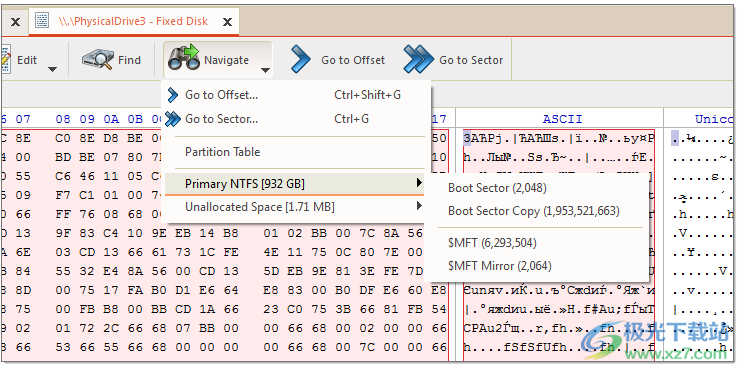
Task: Click hex byte BD in second row
Action: pyautogui.click(x=63, y=157)
